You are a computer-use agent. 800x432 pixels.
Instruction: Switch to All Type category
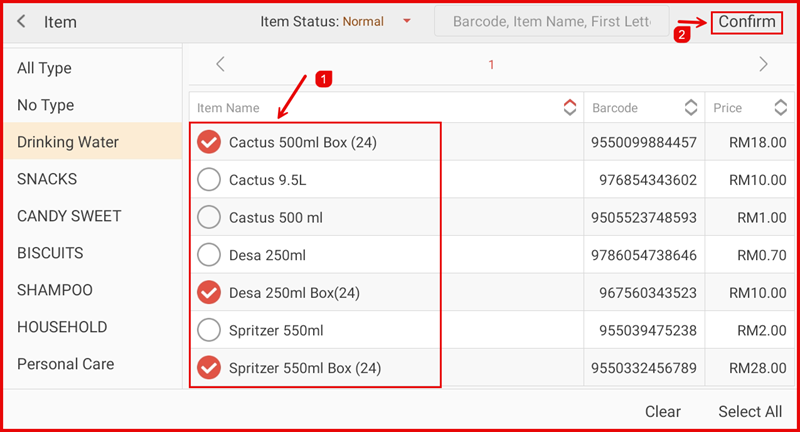click(x=44, y=68)
